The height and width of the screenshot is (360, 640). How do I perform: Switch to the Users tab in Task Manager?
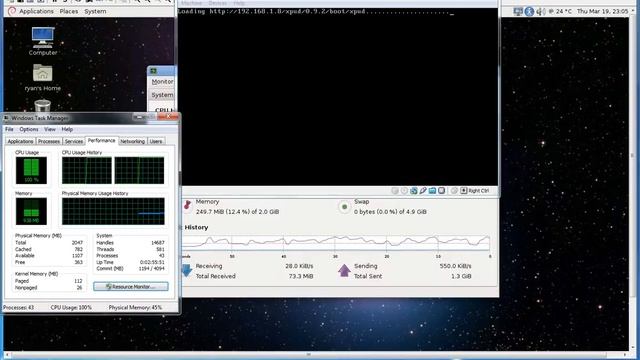click(x=156, y=141)
